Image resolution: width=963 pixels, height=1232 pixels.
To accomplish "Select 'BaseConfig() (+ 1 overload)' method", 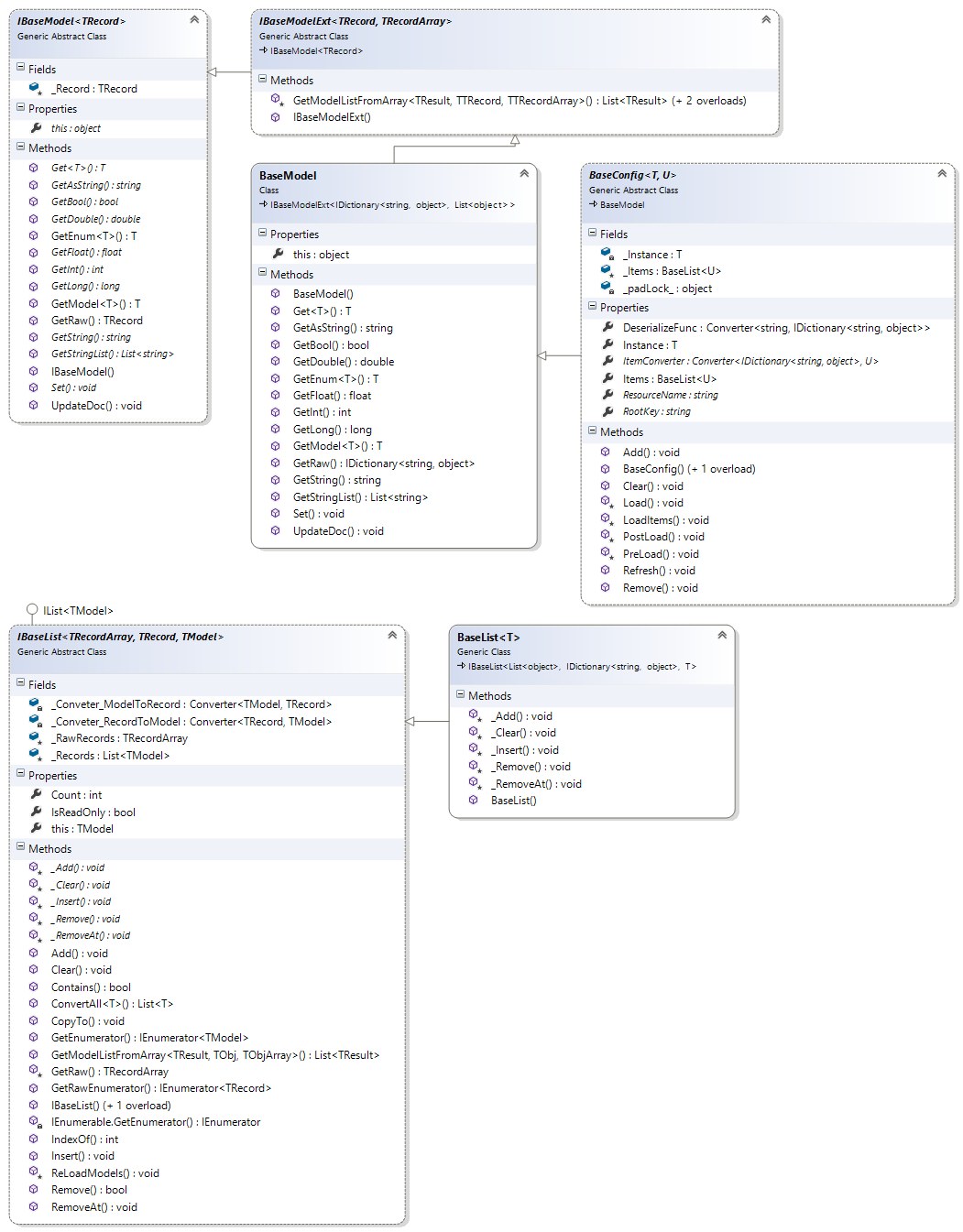I will coord(689,469).
